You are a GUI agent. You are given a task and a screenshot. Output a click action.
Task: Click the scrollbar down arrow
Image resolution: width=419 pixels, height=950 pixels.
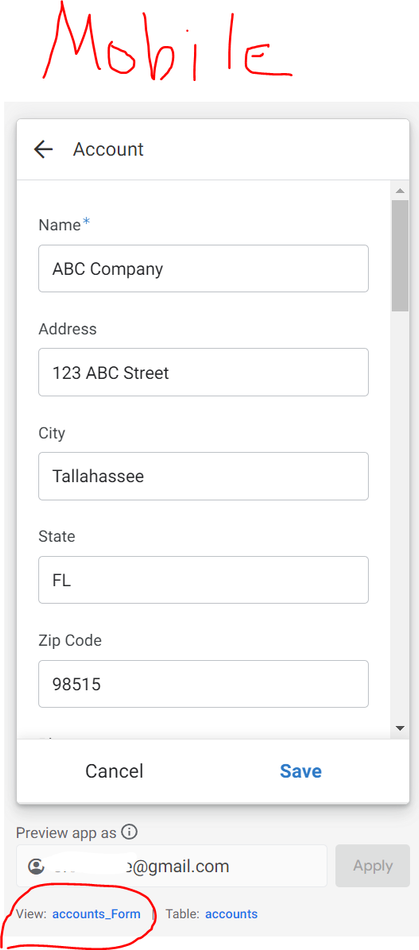400,728
